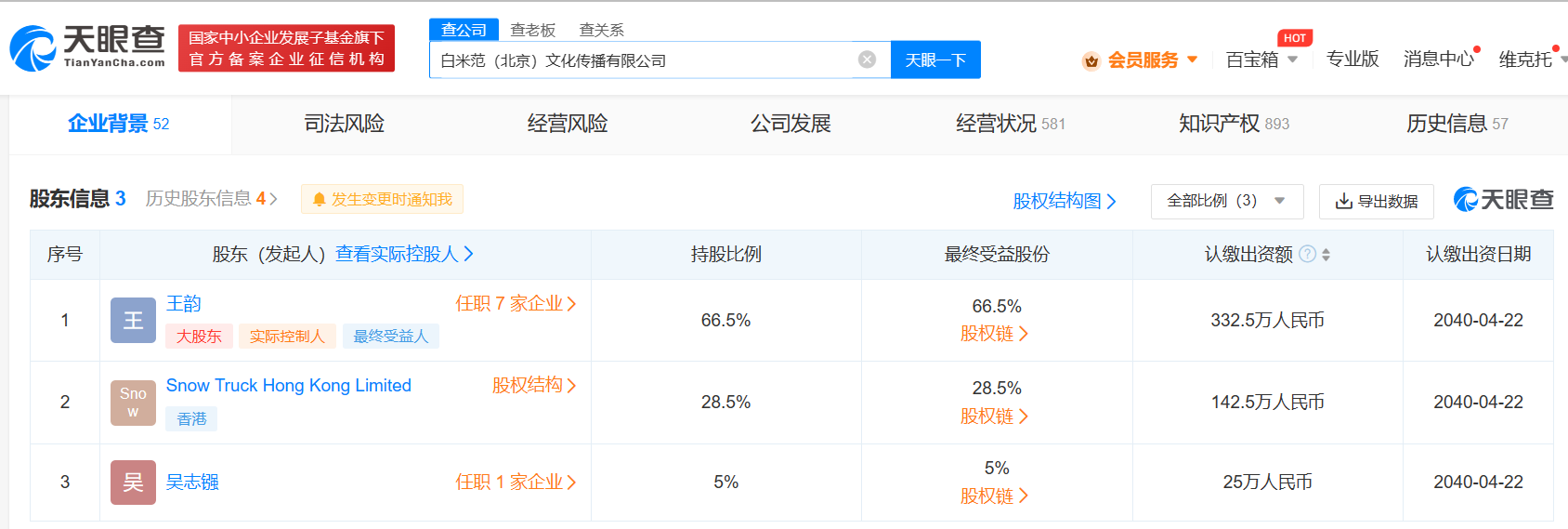1568x529 pixels.
Task: Open 任职 7 家企业 link for 王韵
Action: pyautogui.click(x=516, y=303)
